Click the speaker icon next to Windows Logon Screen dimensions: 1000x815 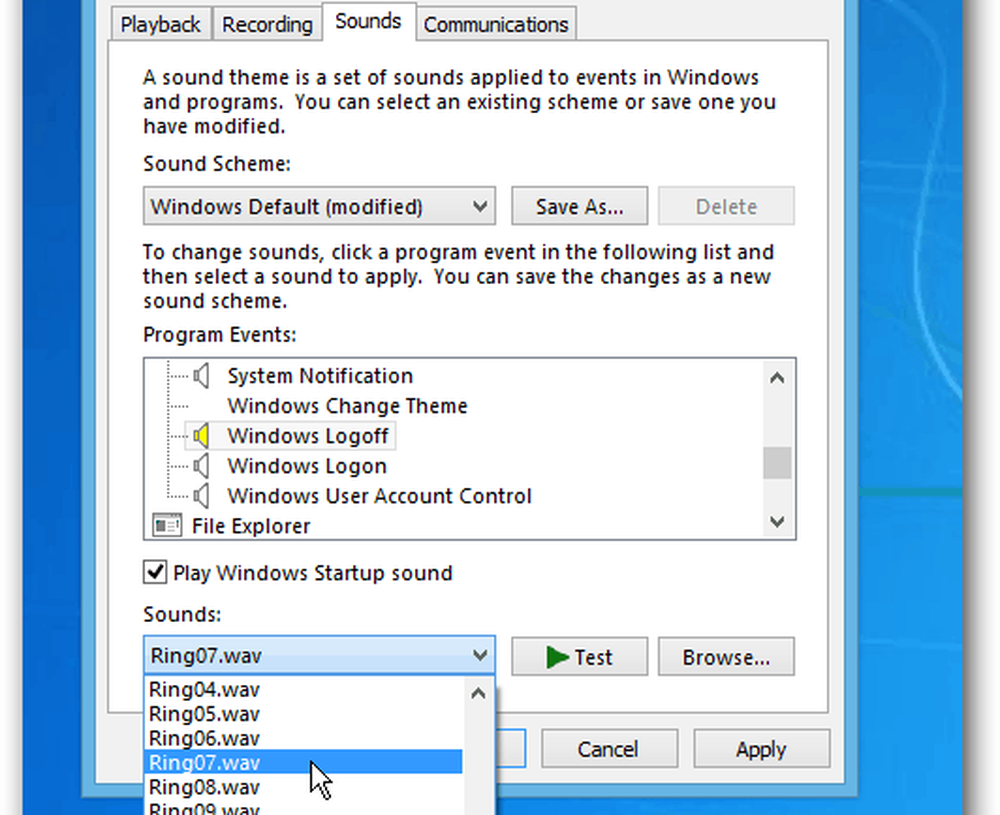click(x=202, y=466)
